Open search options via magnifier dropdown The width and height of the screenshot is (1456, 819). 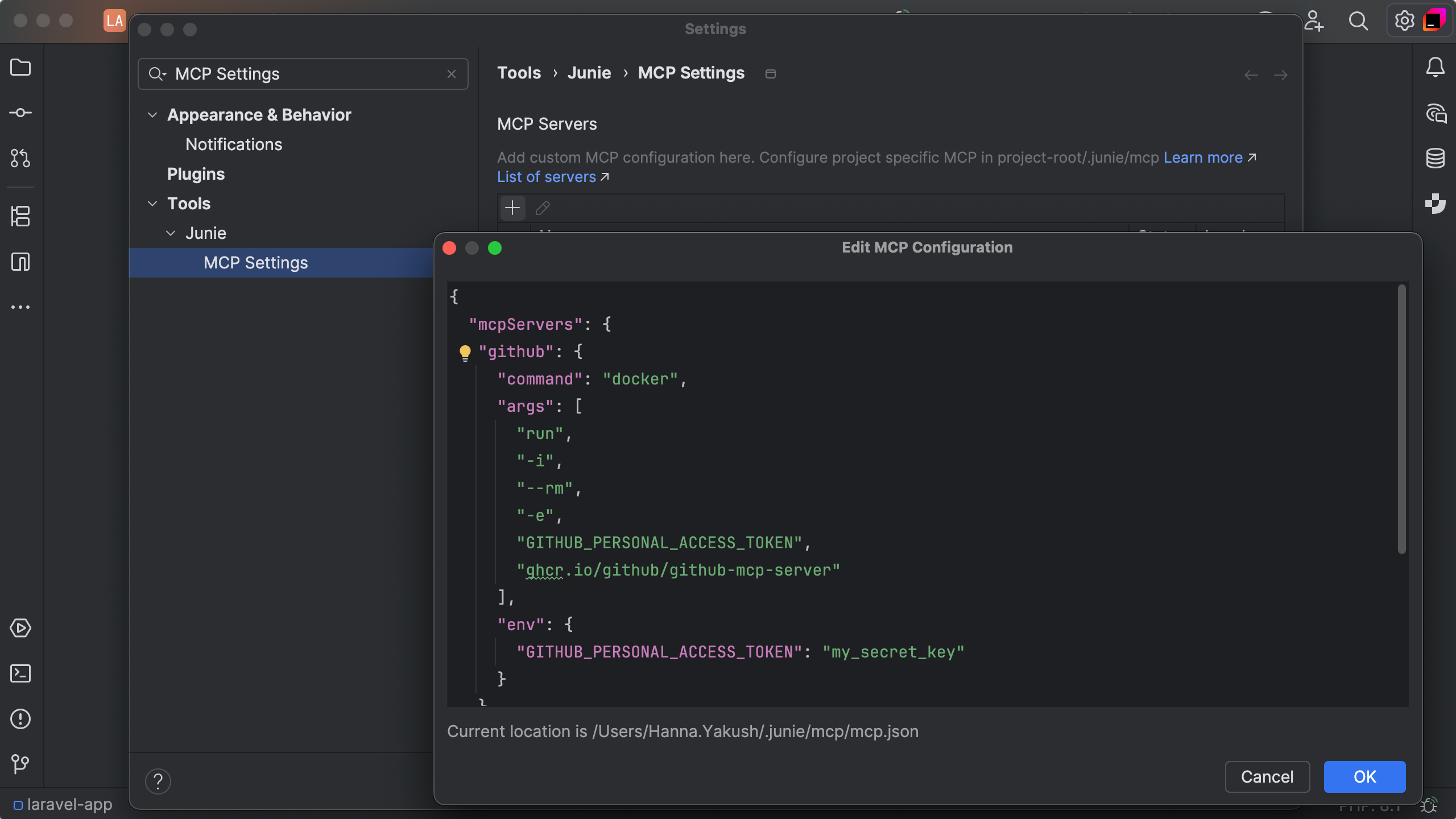tap(157, 74)
